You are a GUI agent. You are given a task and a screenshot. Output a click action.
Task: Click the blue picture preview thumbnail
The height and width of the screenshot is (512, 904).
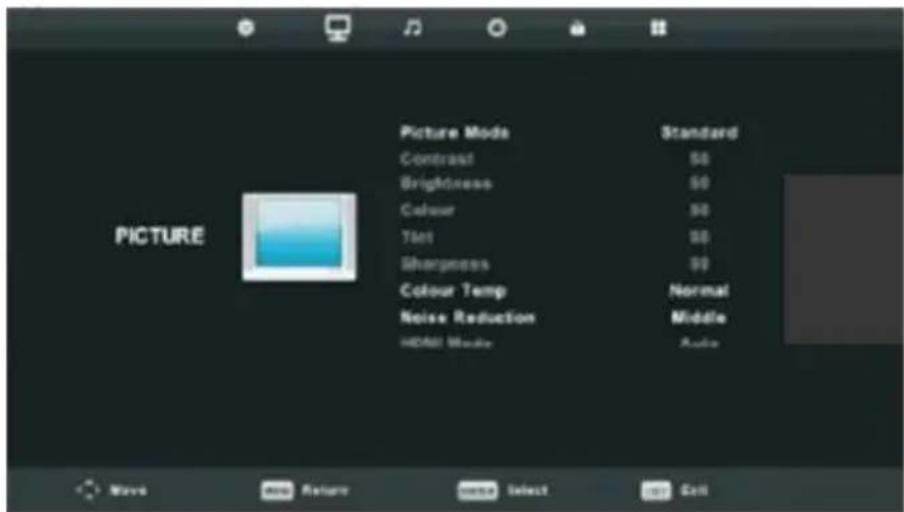(299, 237)
